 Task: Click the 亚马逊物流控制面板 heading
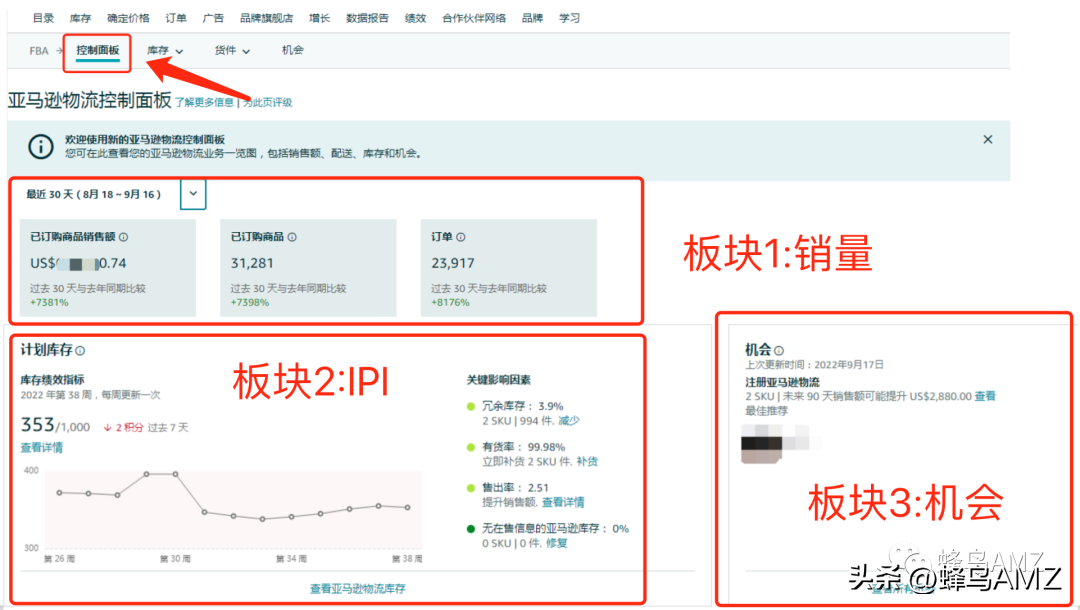pos(90,100)
